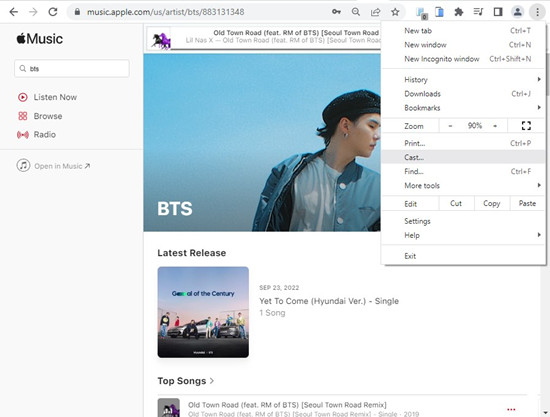This screenshot has width=550, height=417.
Task: Expand Top Songs chevron
Action: coord(212,381)
